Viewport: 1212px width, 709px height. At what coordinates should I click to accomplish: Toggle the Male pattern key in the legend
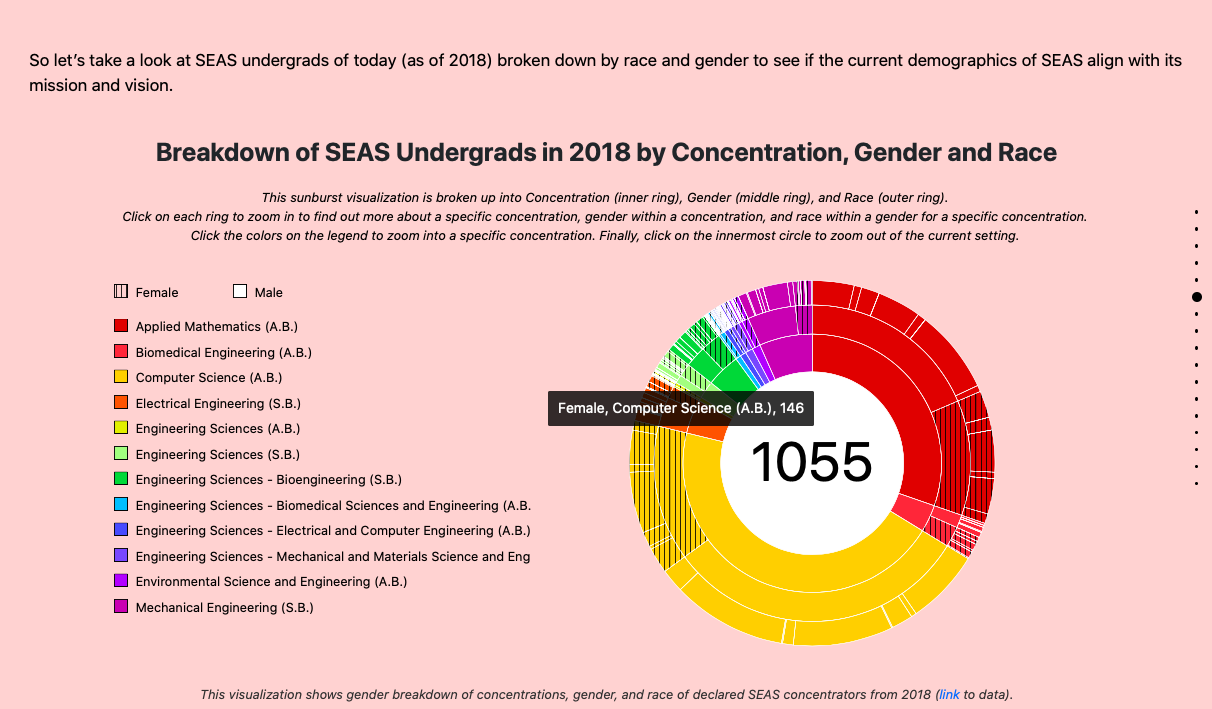click(x=240, y=291)
